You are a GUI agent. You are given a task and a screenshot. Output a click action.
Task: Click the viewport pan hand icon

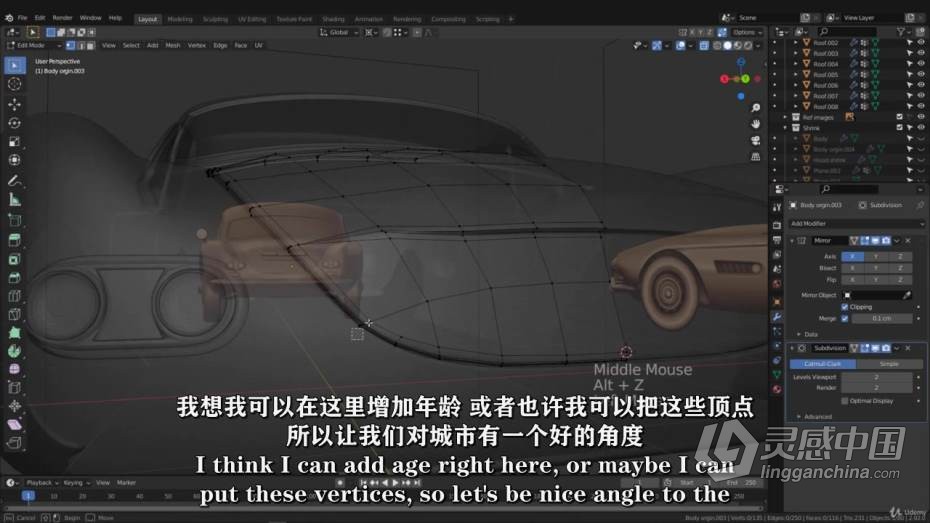click(x=756, y=124)
